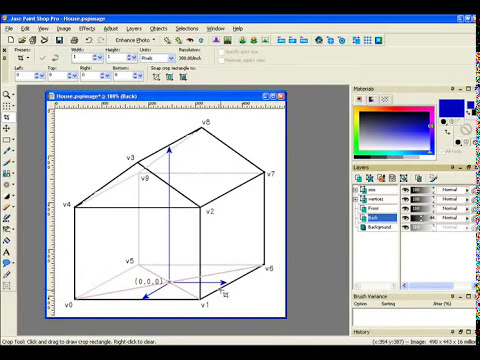This screenshot has height=360, width=480.
Task: Open the Height value dropdown arrow
Action: click(x=134, y=58)
